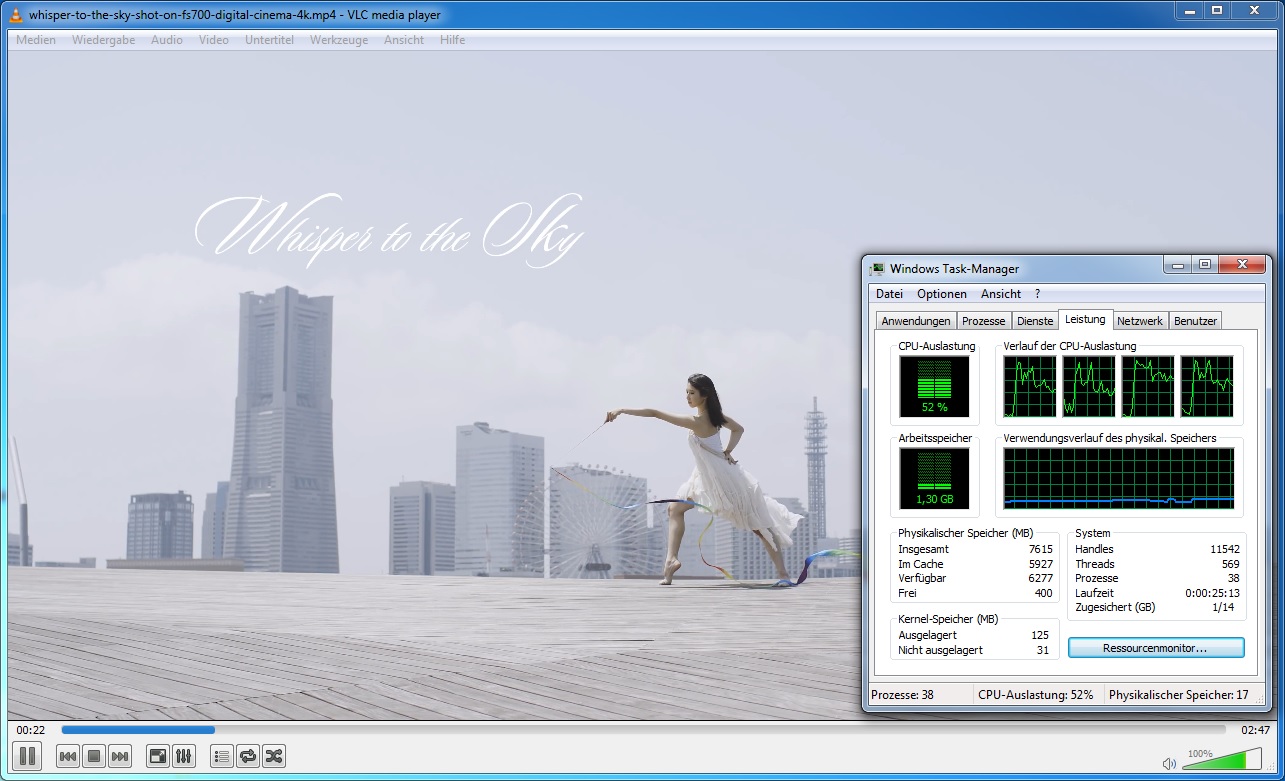
Task: Open the Wiedergabe menu
Action: coord(103,40)
